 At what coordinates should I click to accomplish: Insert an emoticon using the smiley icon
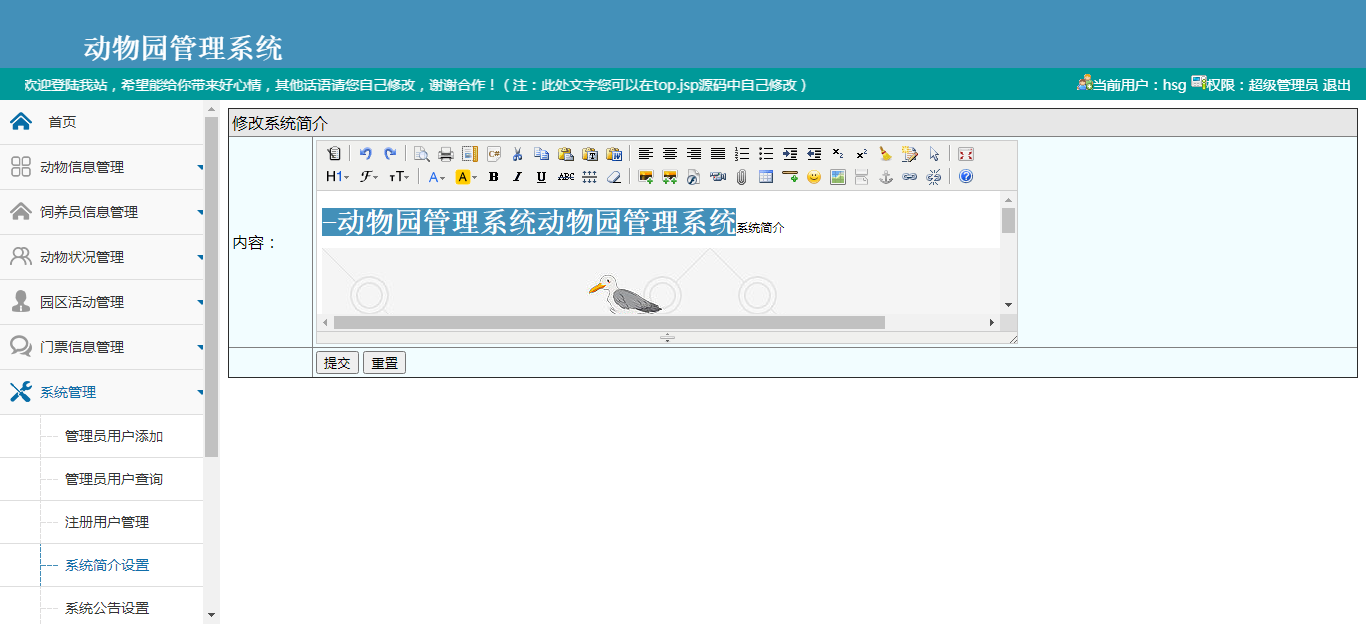coord(814,177)
